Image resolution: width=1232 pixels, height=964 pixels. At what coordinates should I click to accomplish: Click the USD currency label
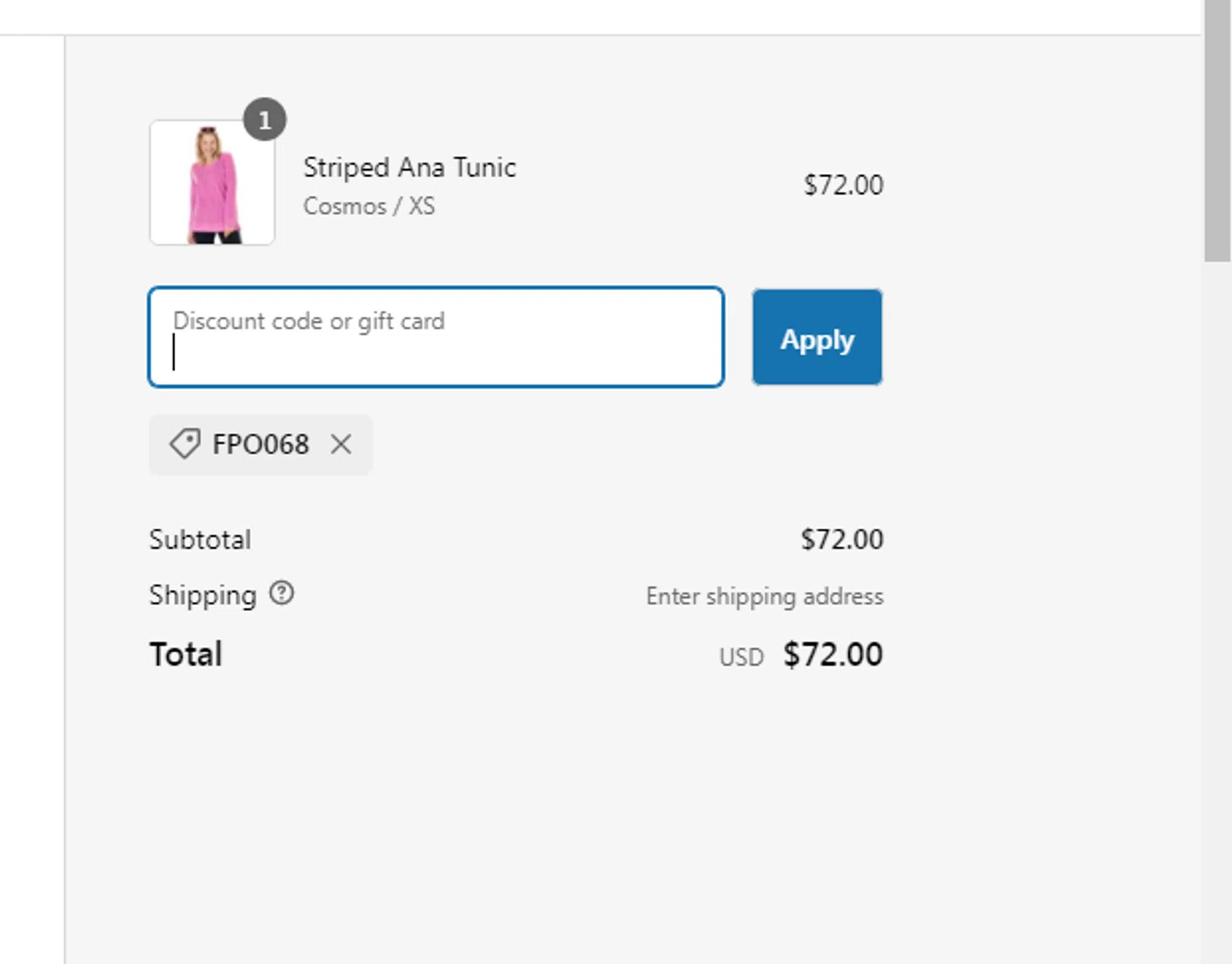pos(741,658)
